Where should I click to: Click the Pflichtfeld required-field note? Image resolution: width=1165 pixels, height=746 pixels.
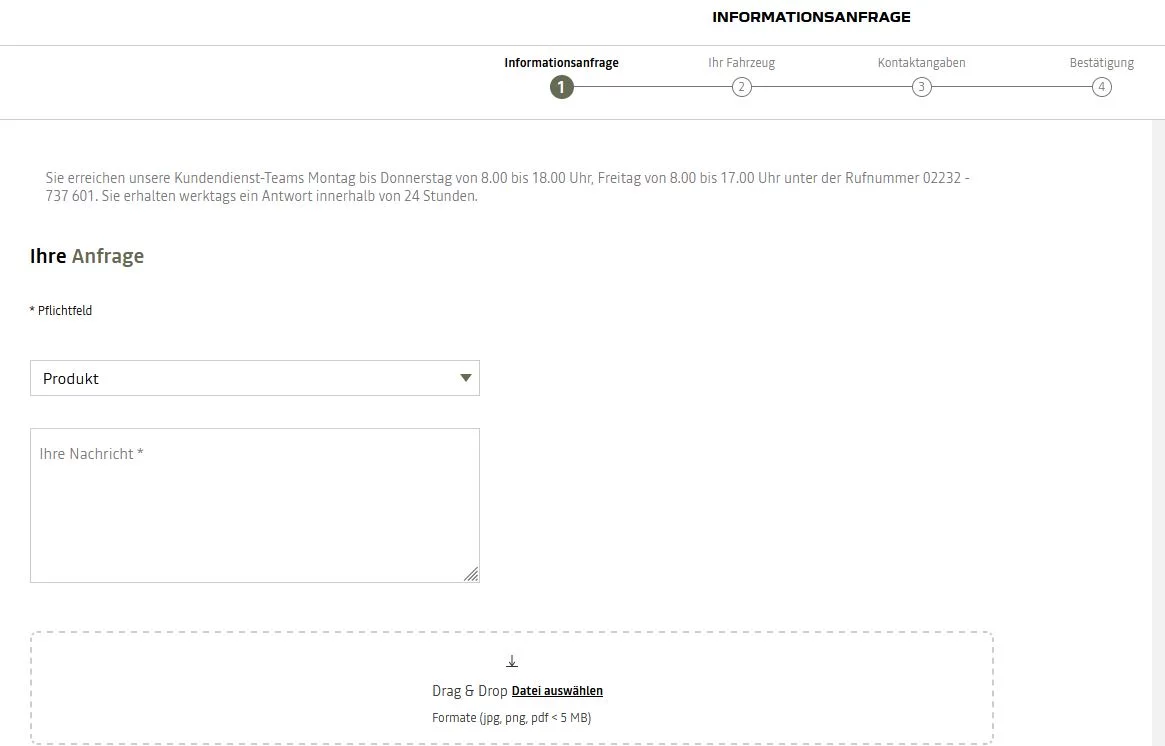click(x=61, y=311)
